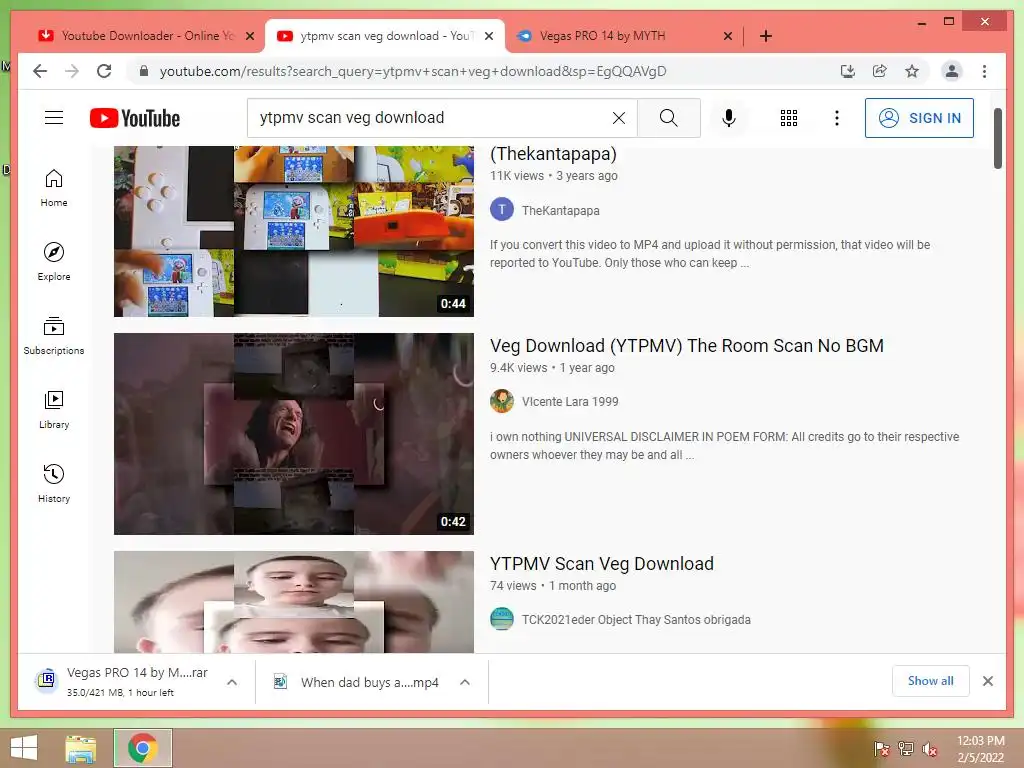Clear the search box with X icon
Viewport: 1024px width, 768px height.
[x=618, y=118]
